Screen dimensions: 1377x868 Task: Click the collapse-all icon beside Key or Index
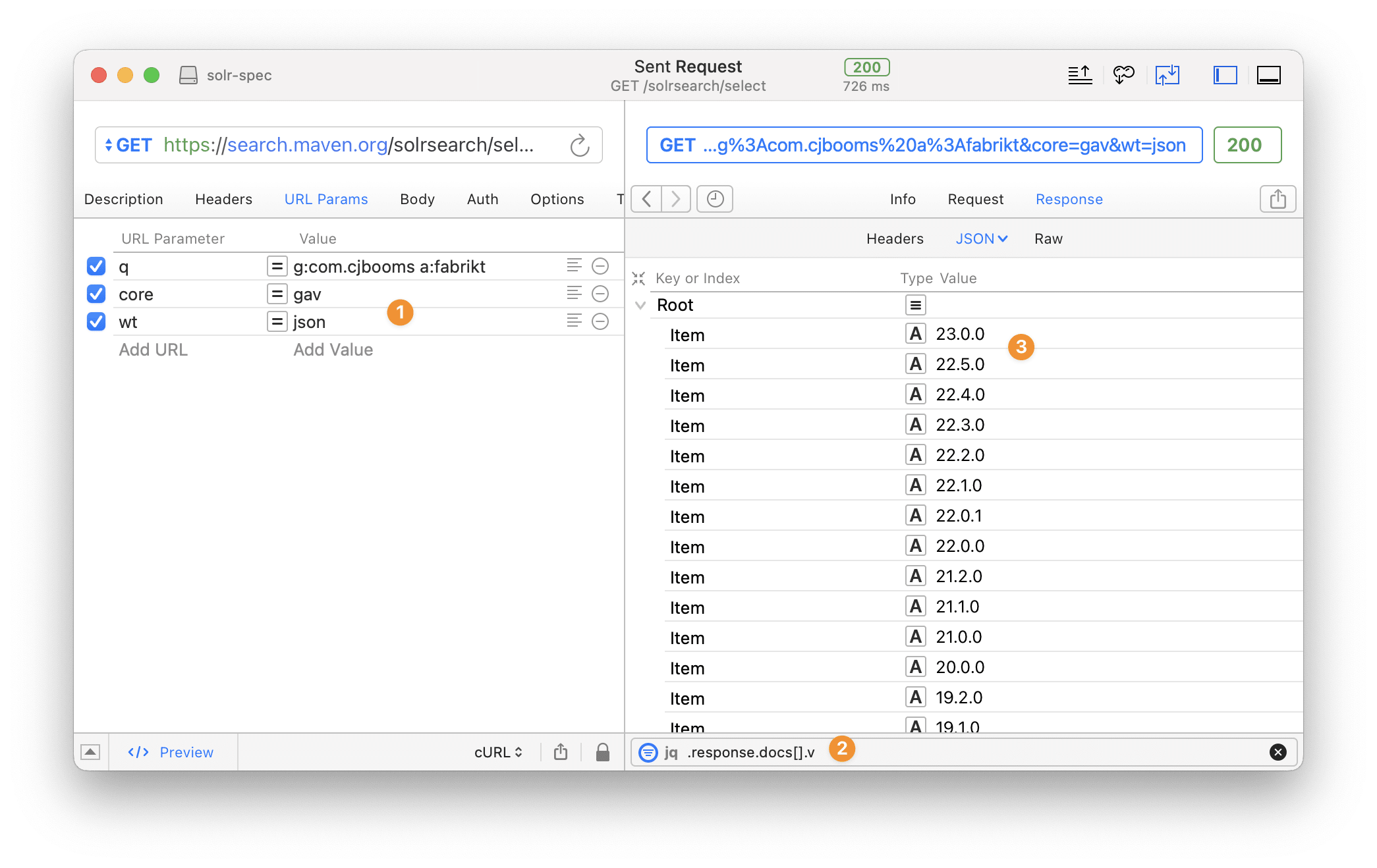[x=638, y=278]
